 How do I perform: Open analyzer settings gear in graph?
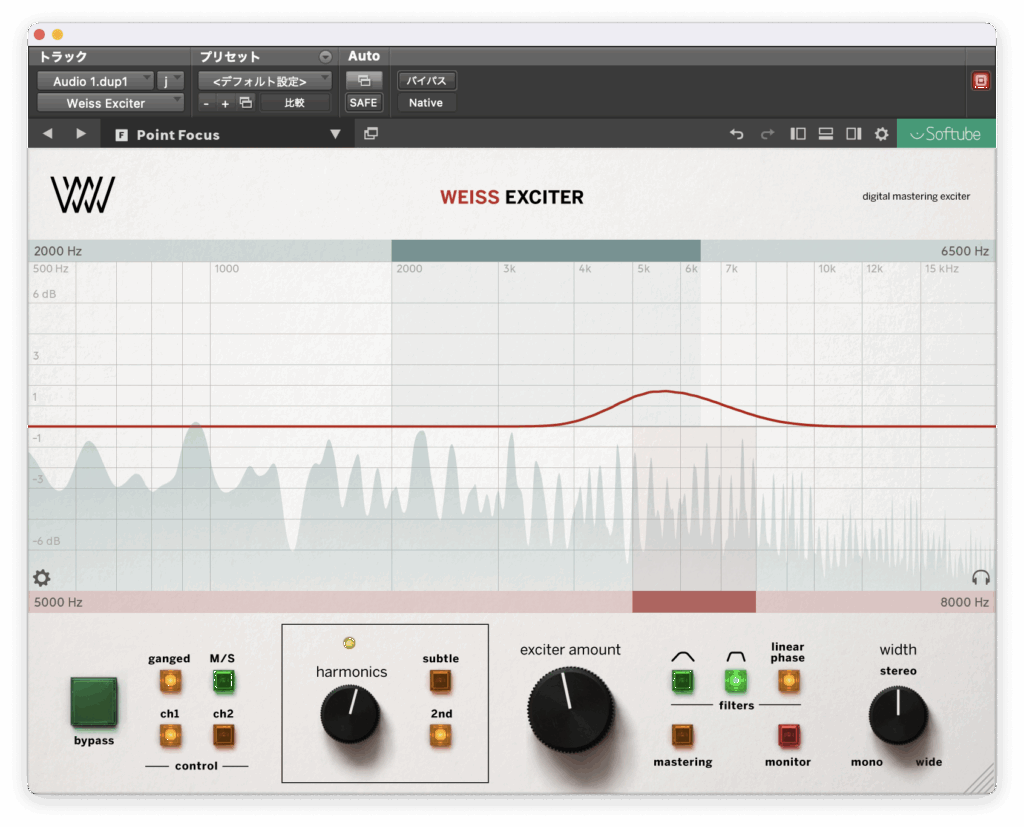point(42,577)
